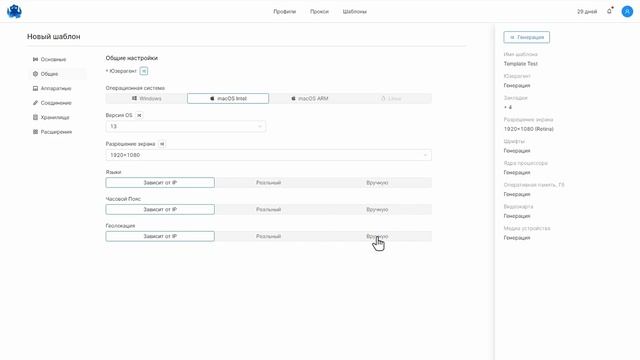Set Часовой Пояс to Вручную
Viewport: 640px width, 360px height.
pyautogui.click(x=377, y=209)
